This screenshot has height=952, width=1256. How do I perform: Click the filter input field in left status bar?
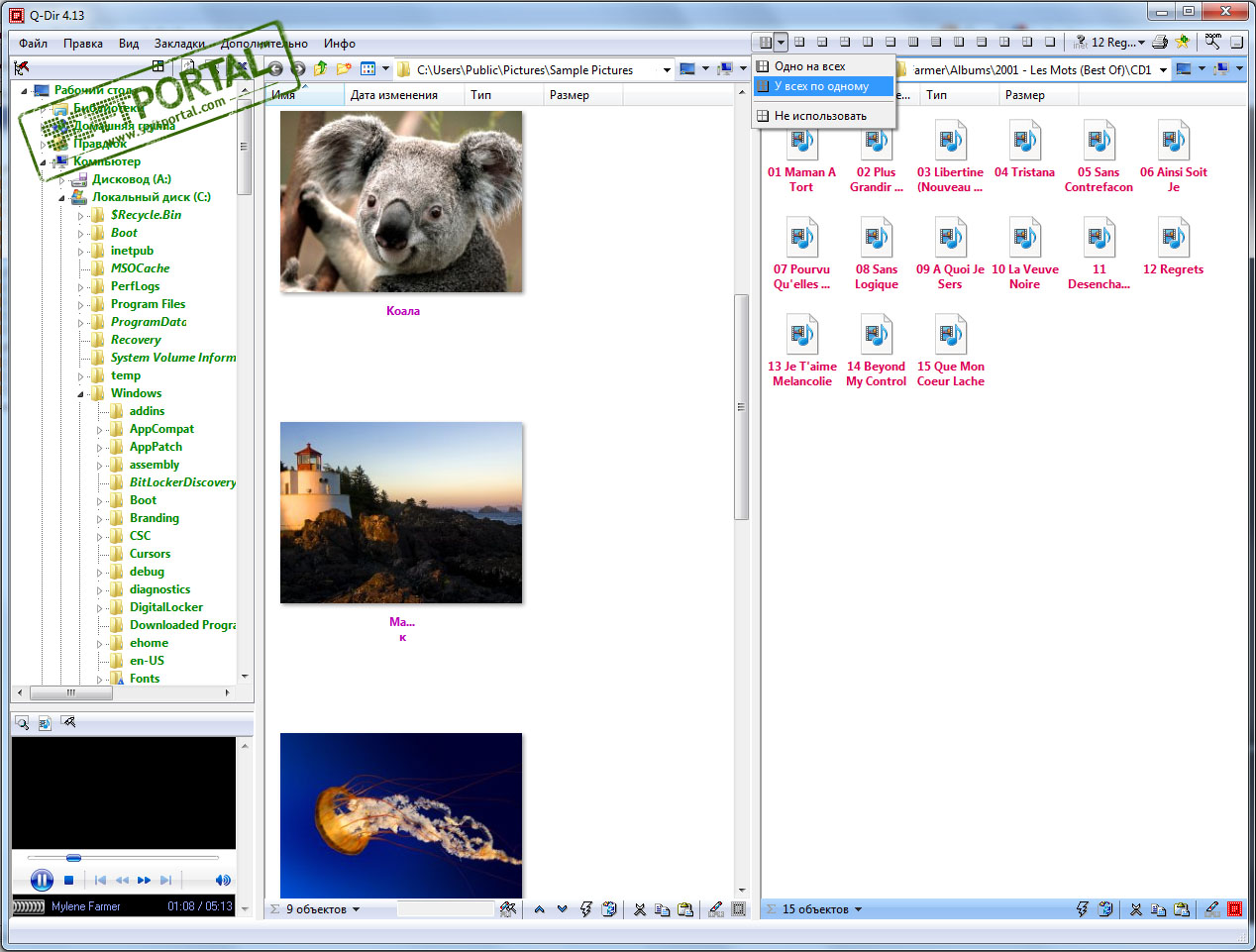coord(446,908)
